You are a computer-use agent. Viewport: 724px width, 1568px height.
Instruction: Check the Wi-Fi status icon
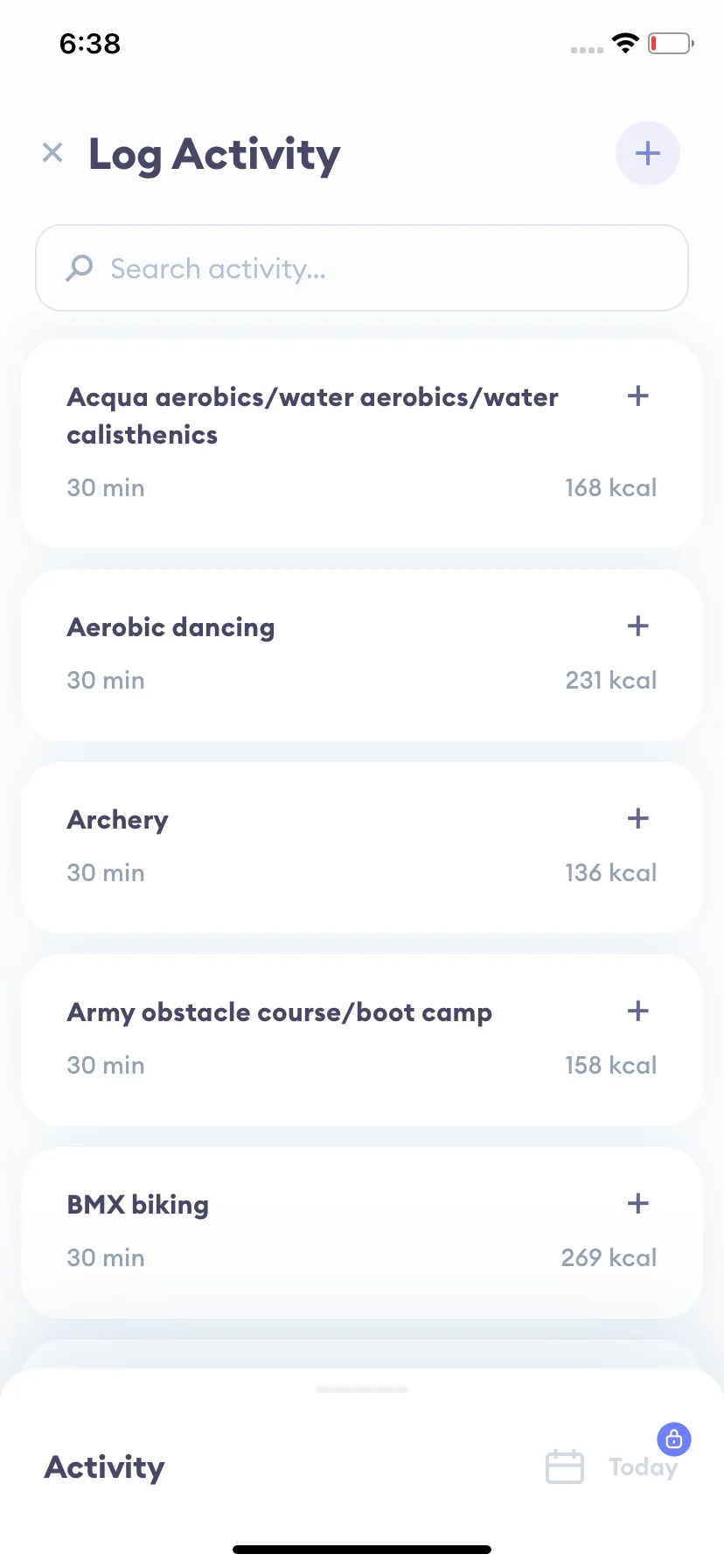[x=625, y=43]
